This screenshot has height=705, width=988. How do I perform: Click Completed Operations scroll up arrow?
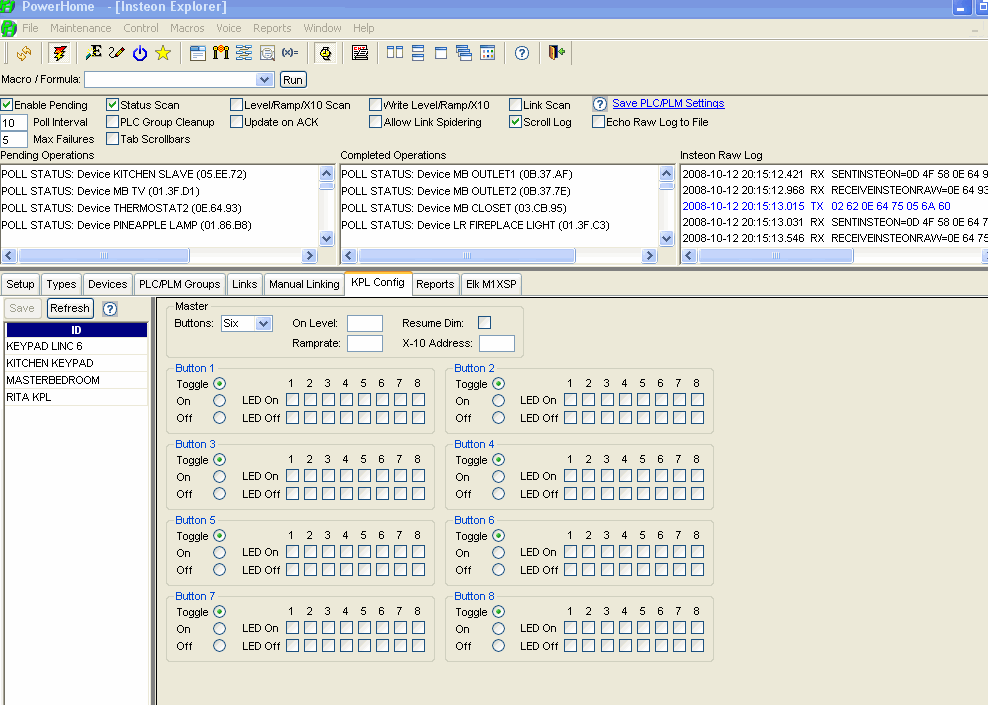[x=667, y=173]
